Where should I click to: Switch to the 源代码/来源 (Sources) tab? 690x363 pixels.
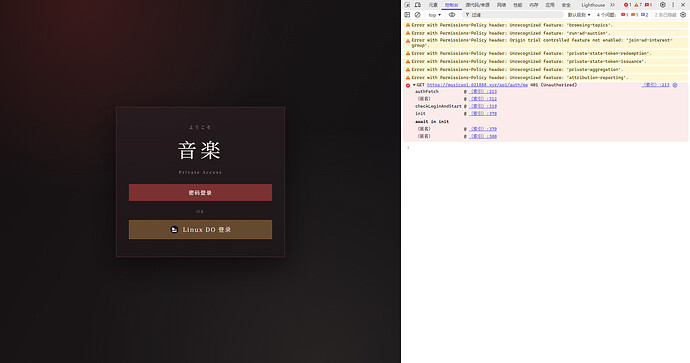[x=477, y=5]
